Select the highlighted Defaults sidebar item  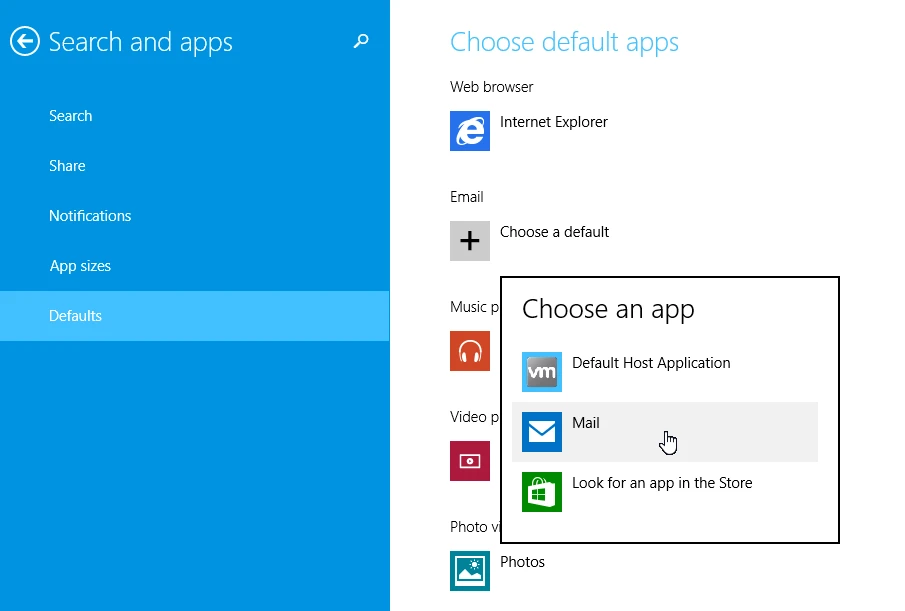coord(76,316)
